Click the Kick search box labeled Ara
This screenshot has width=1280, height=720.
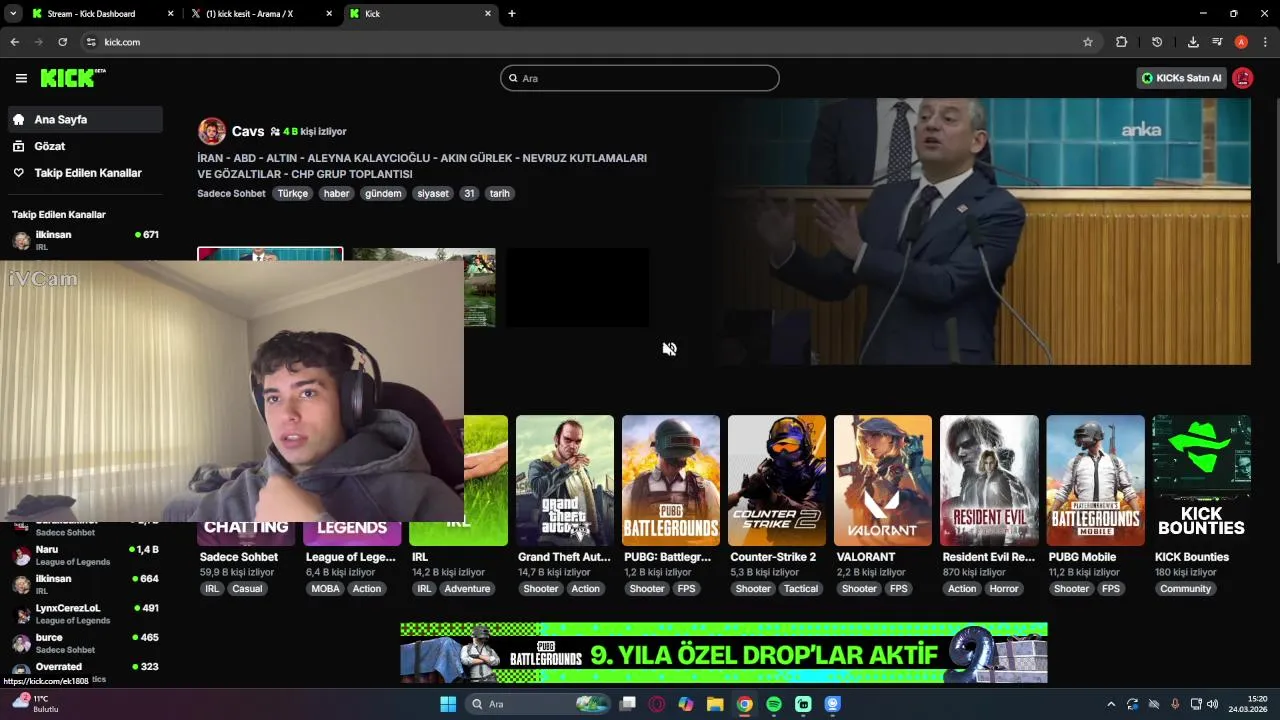click(640, 78)
